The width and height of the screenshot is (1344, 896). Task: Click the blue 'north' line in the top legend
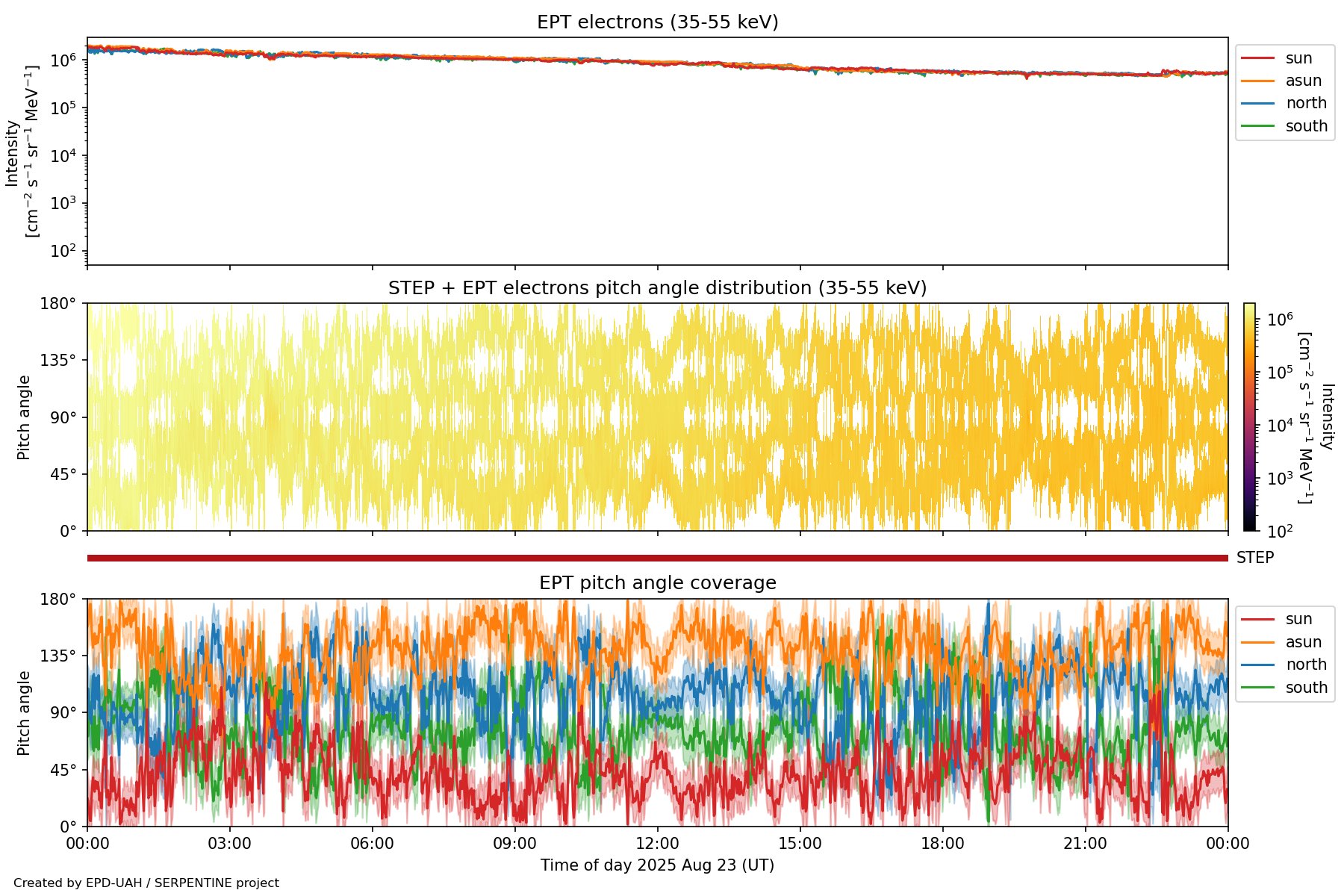1257,103
